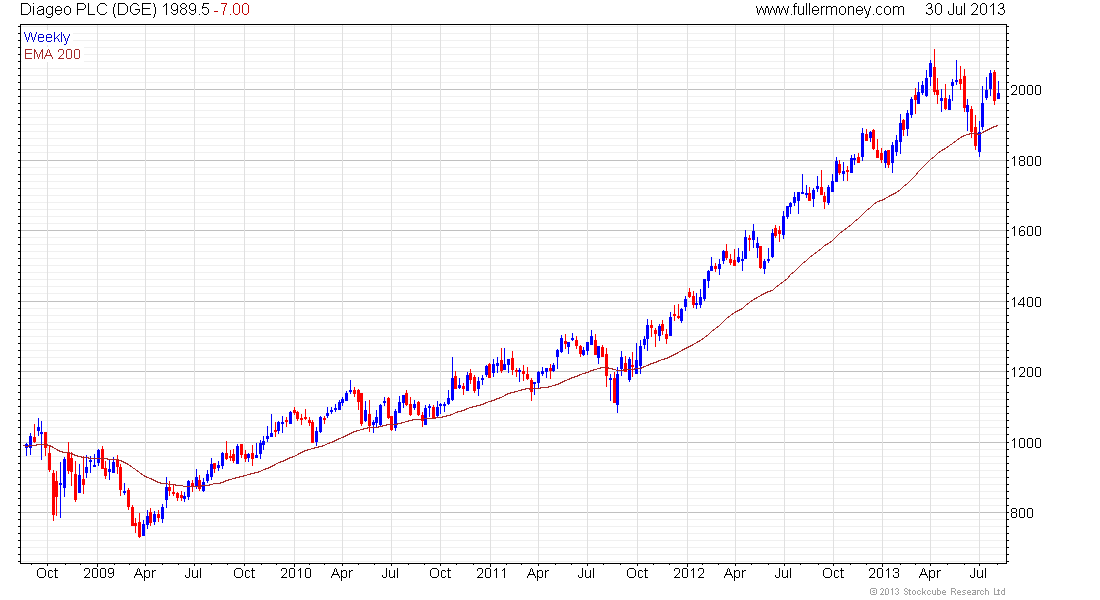The image size is (1100, 600).
Task: Click the 2010 year label on time axis
Action: click(x=295, y=573)
